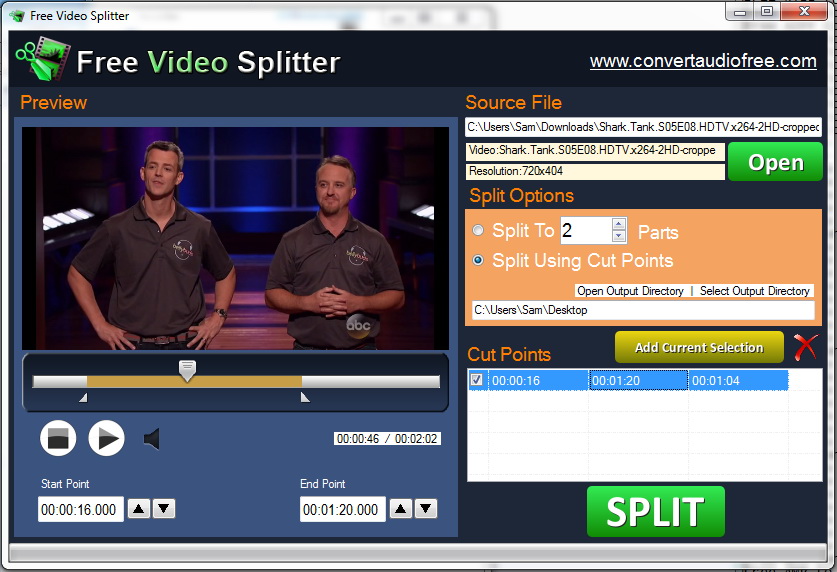Click the title bar app icon
This screenshot has height=572, width=837.
pos(17,16)
